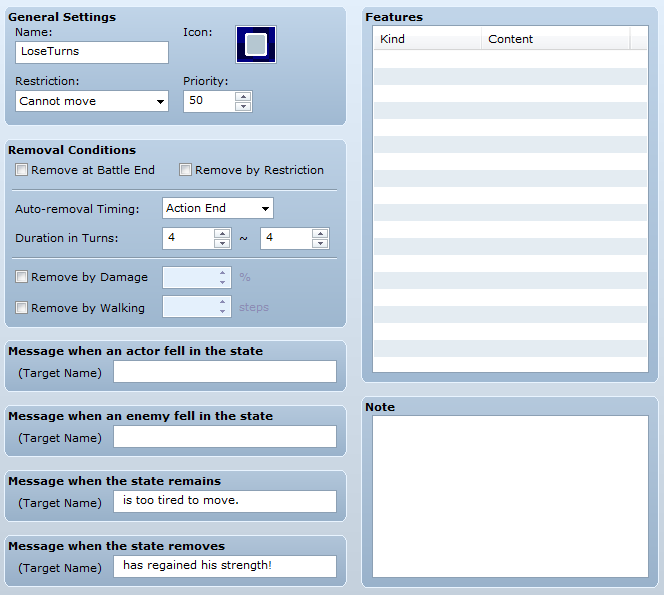Increase minimum duration turns
The image size is (664, 595).
coord(222,234)
